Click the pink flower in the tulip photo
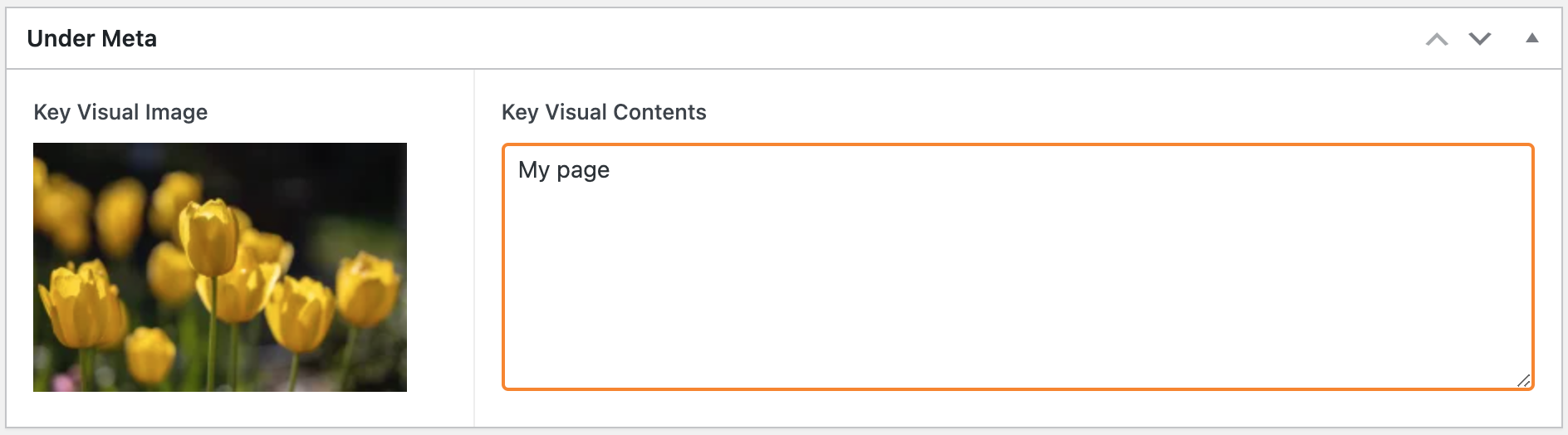The width and height of the screenshot is (1568, 435). click(63, 381)
